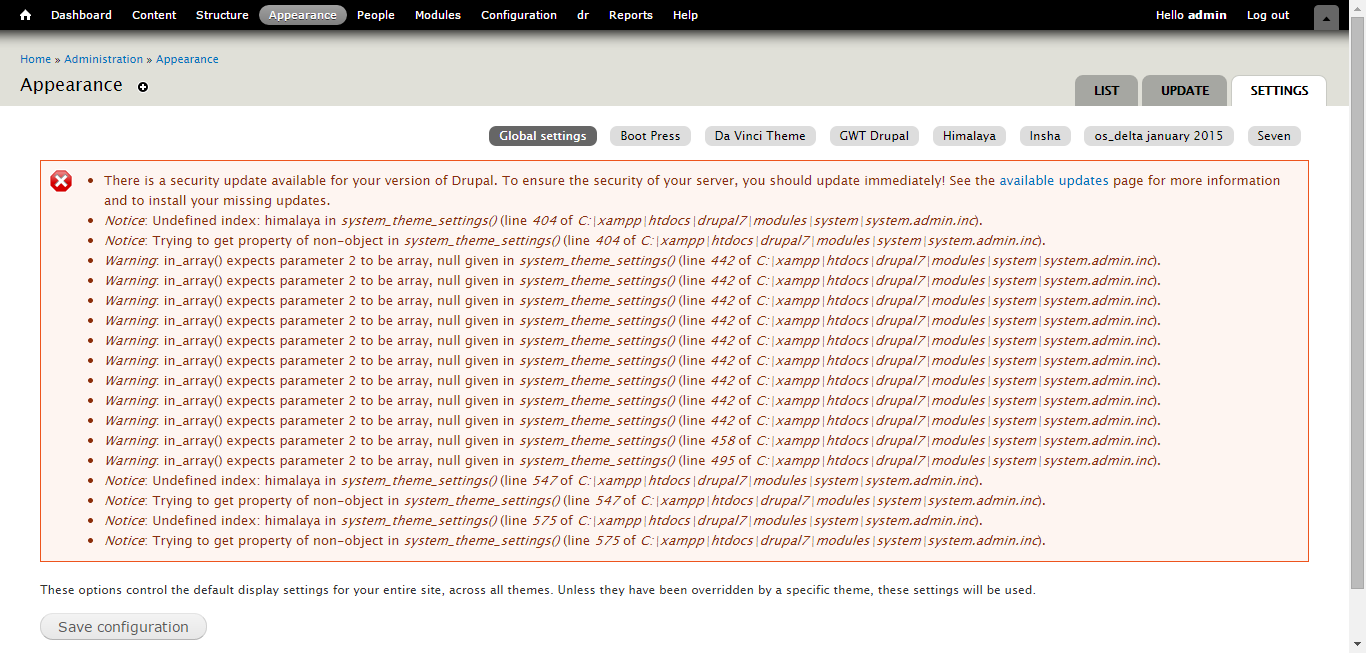Open the Dashboard menu
1366x653 pixels.
point(81,15)
